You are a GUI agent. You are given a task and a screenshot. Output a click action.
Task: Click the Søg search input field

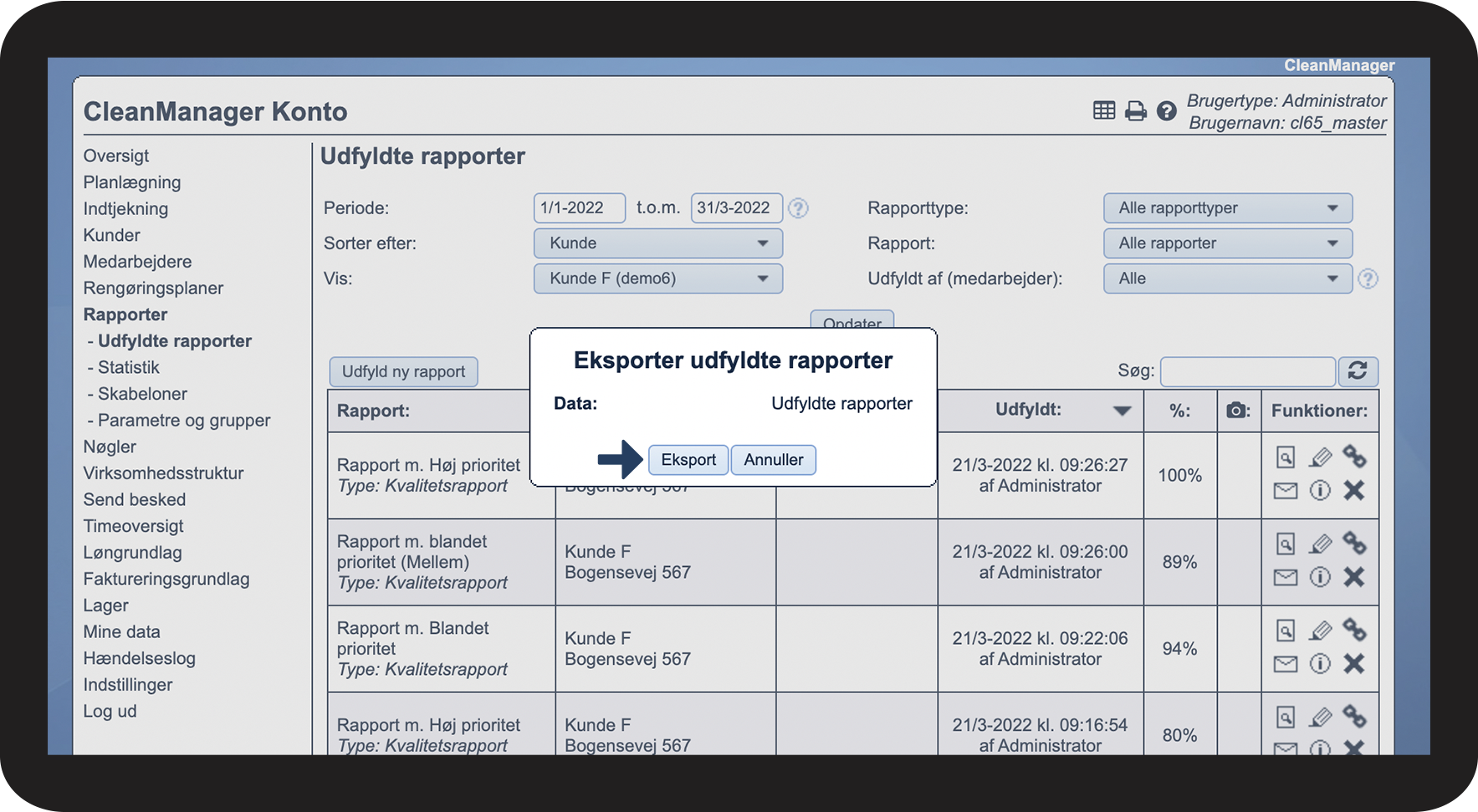point(1247,371)
